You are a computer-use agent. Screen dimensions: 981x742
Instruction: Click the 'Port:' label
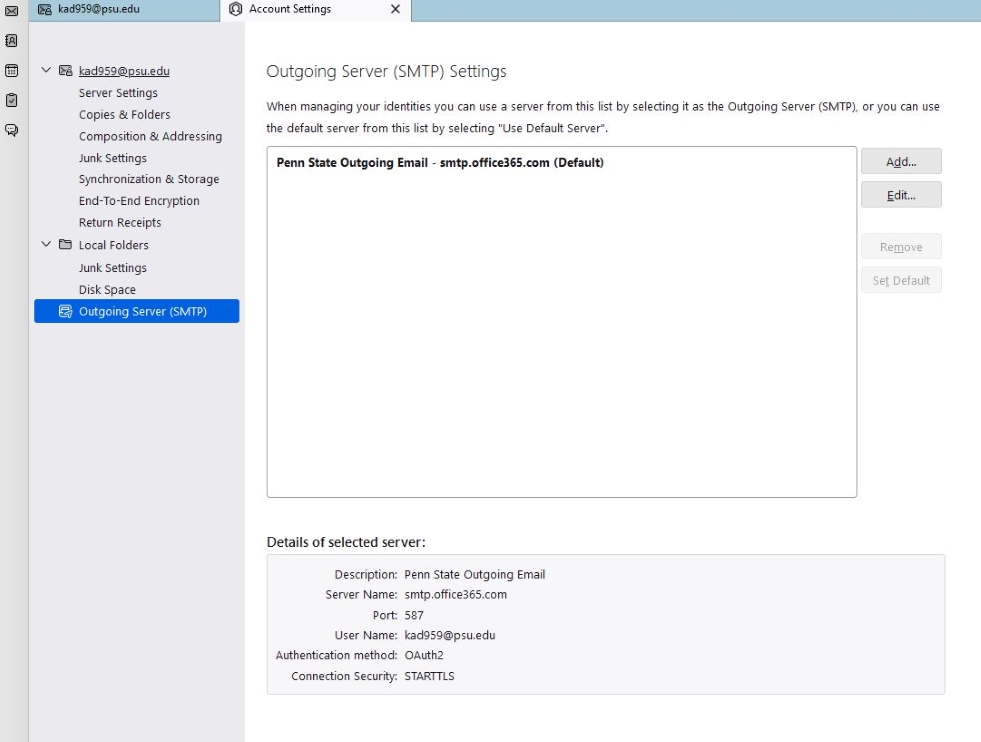(x=385, y=615)
